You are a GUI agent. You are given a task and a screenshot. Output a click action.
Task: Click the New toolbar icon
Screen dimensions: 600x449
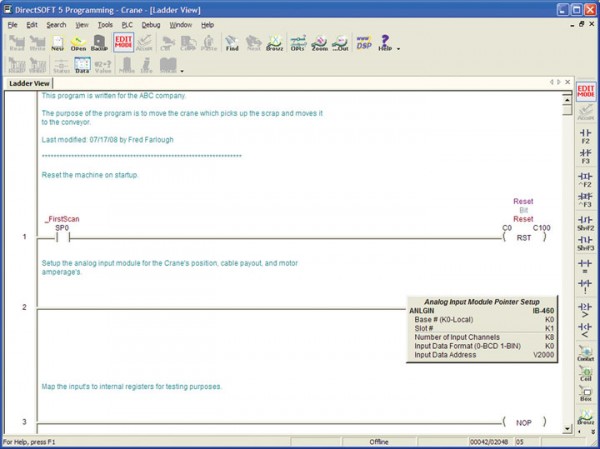[58, 43]
